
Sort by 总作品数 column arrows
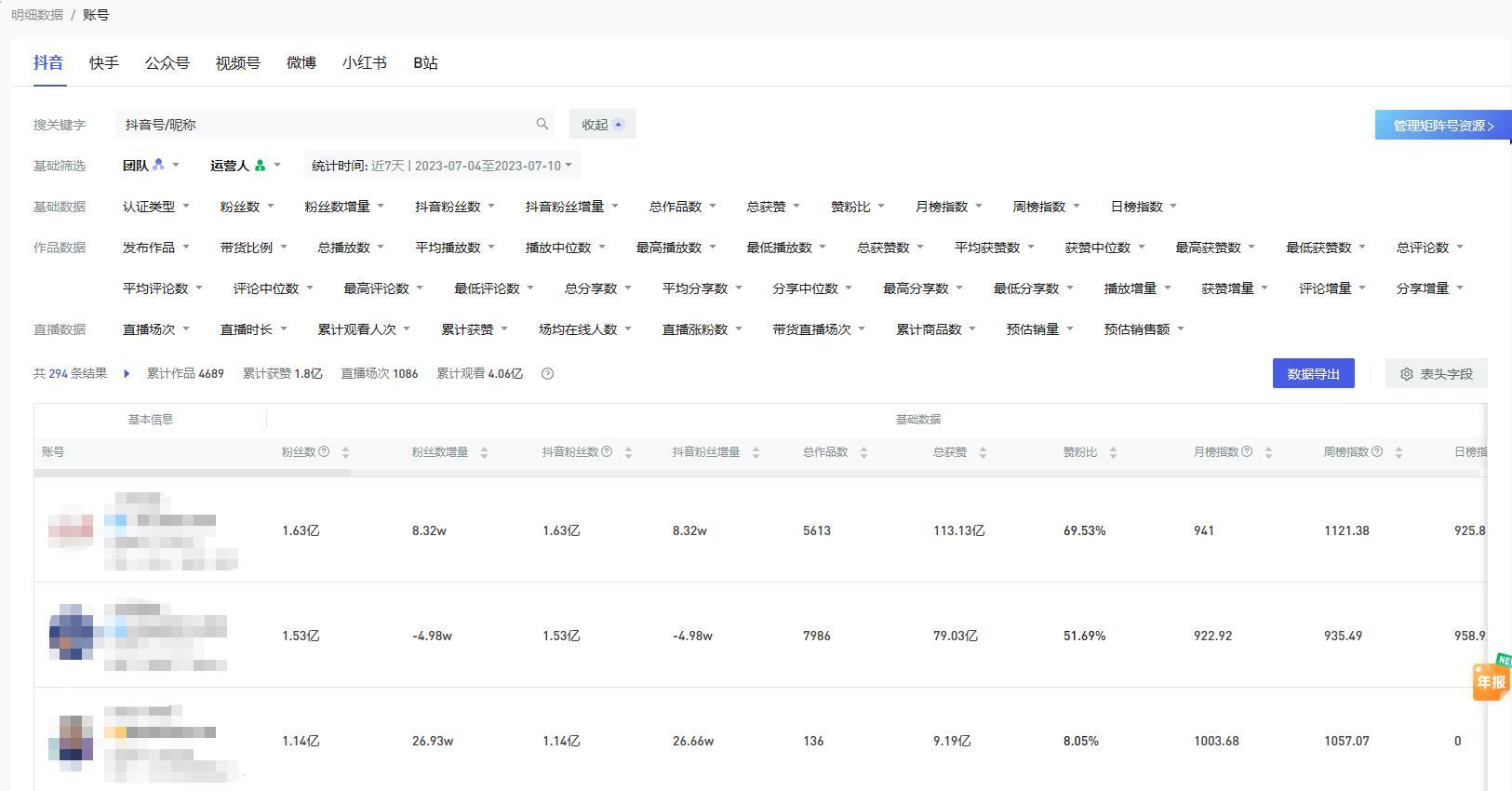863,452
